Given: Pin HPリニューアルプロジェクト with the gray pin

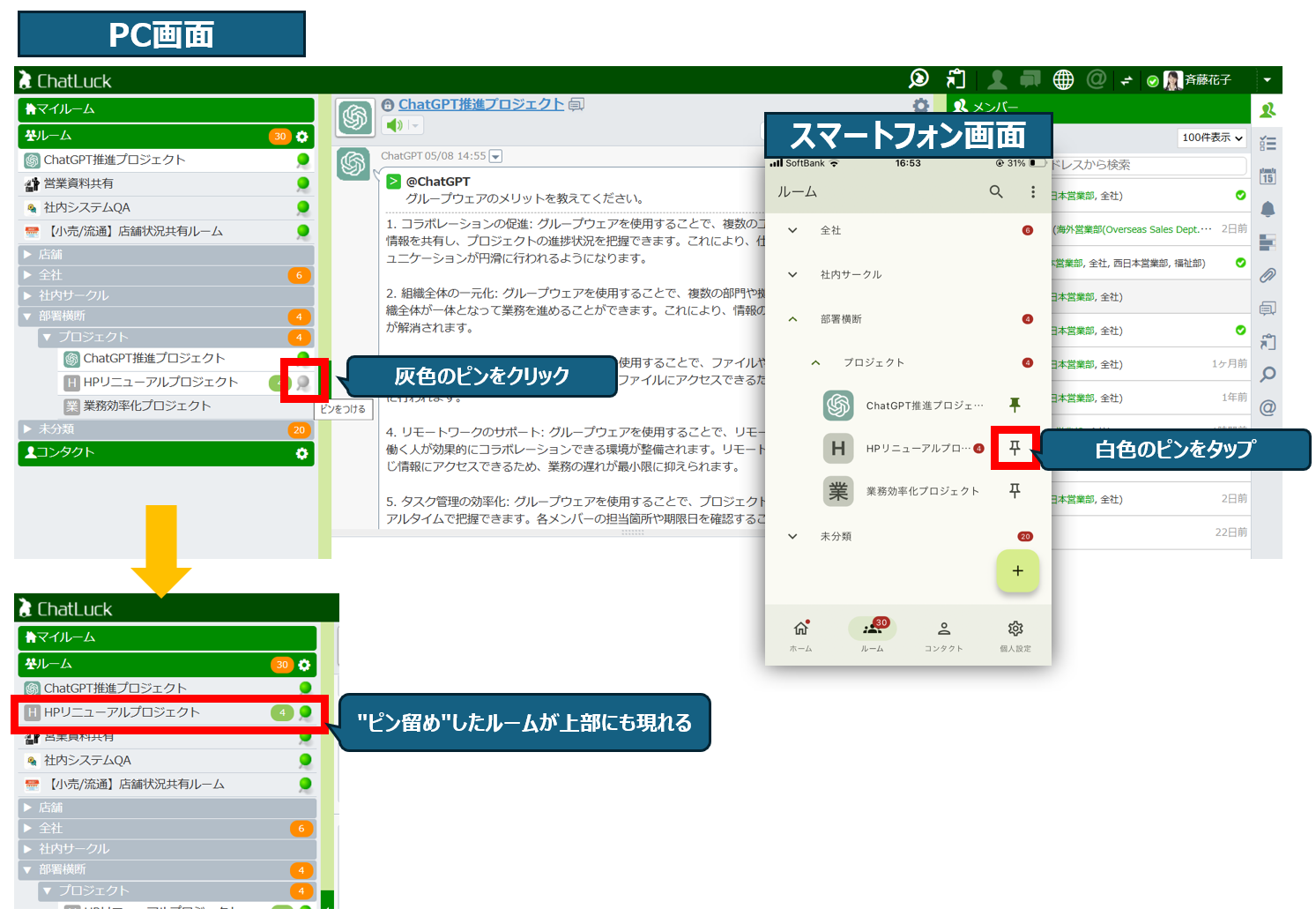Looking at the screenshot, I should (303, 383).
